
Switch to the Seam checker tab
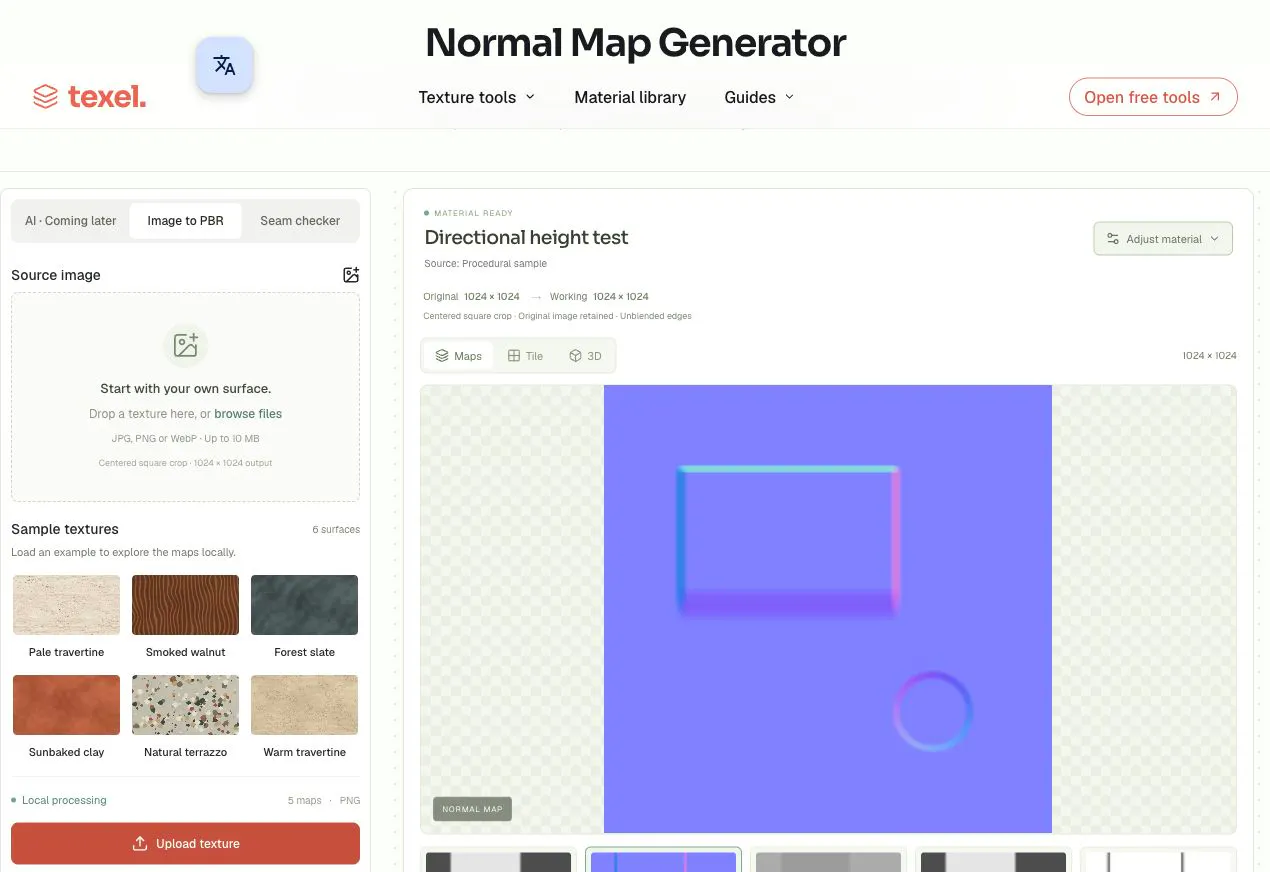pyautogui.click(x=300, y=221)
